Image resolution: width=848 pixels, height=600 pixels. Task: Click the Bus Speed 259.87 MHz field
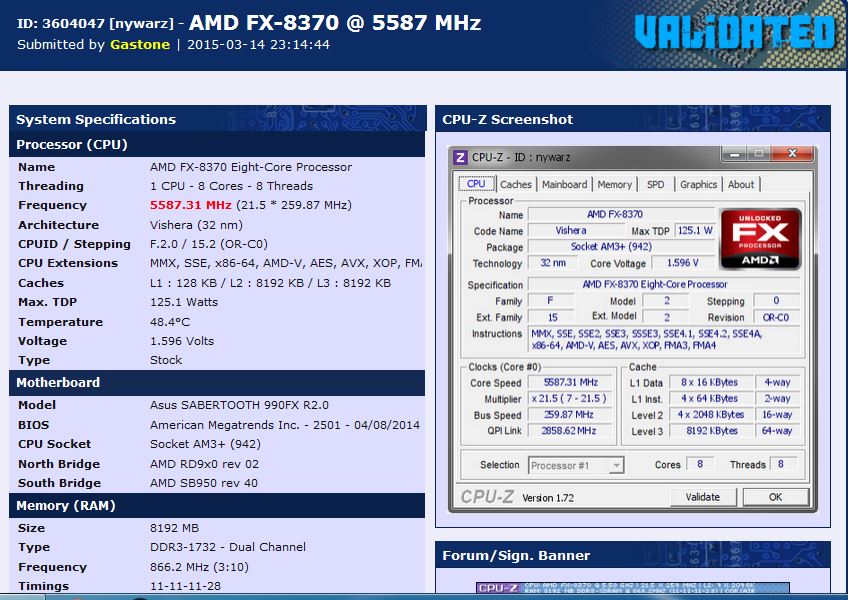[x=571, y=415]
